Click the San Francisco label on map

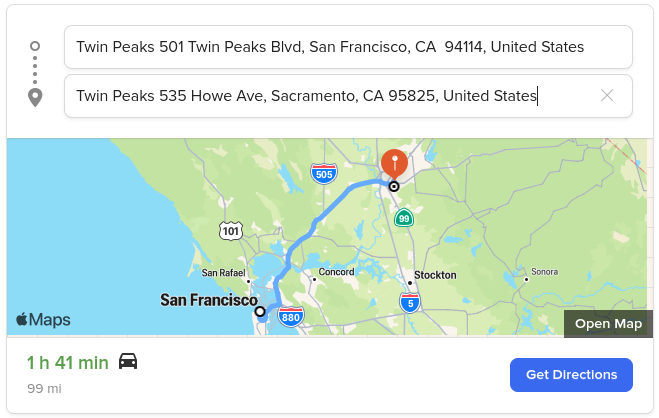(209, 300)
